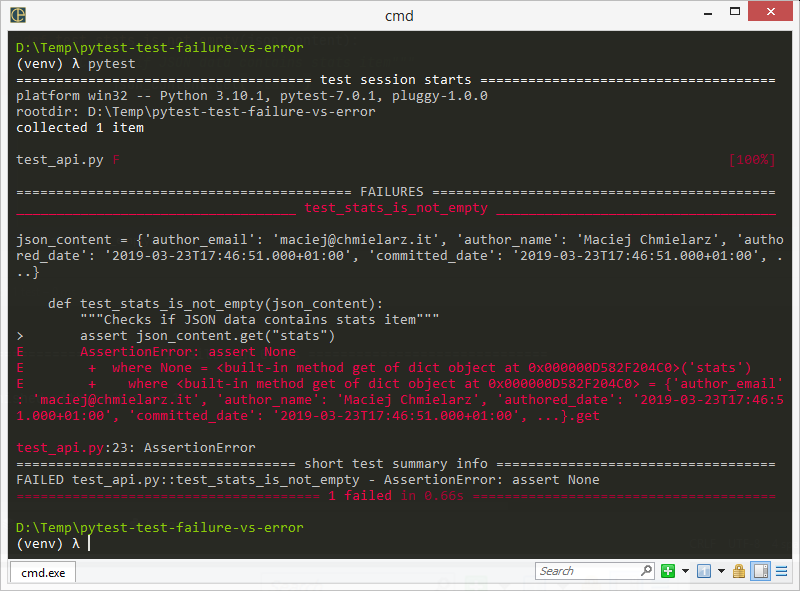The image size is (800, 591).
Task: Toggle the padlock console lock icon
Action: click(x=739, y=571)
